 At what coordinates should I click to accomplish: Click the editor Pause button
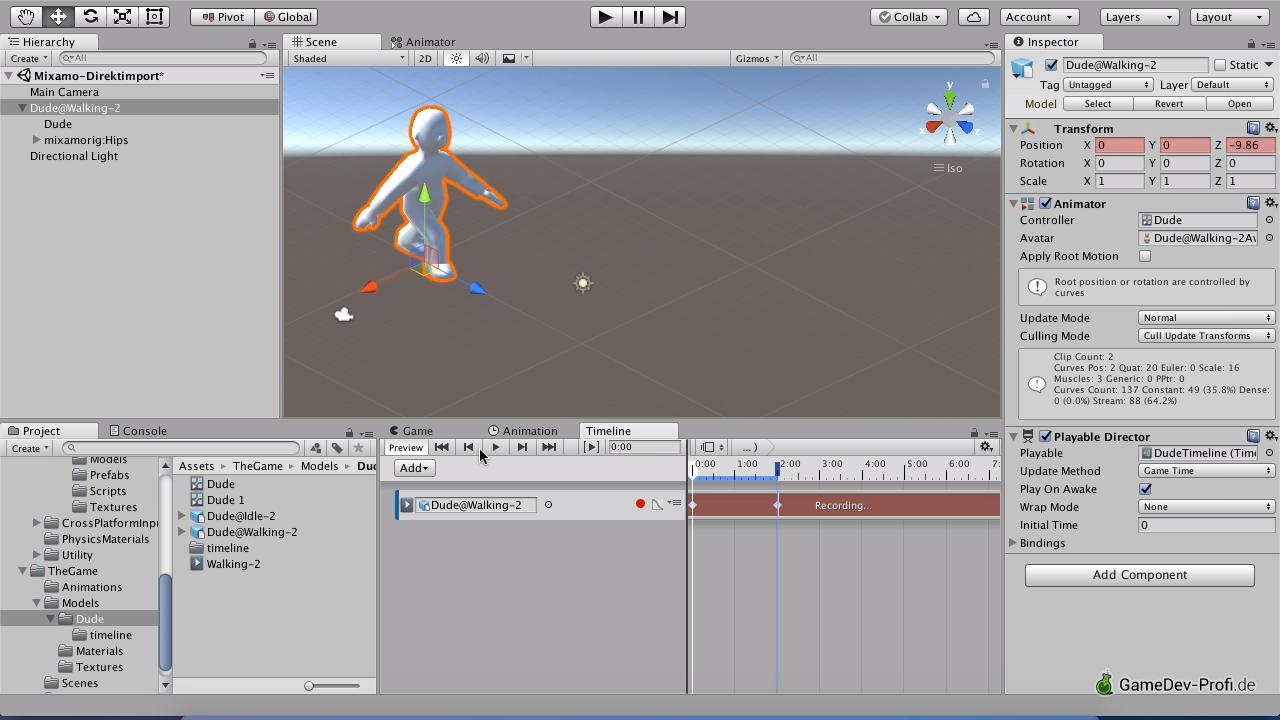pyautogui.click(x=638, y=16)
